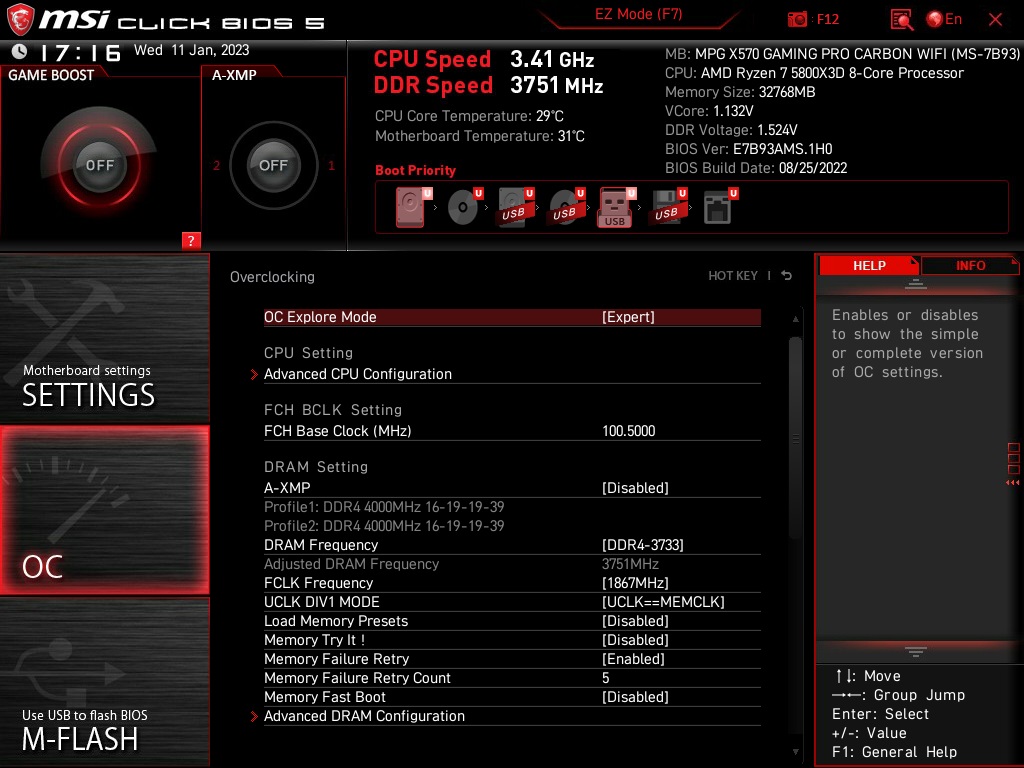Click the time display 17:16
The image size is (1024, 768).
[80, 52]
